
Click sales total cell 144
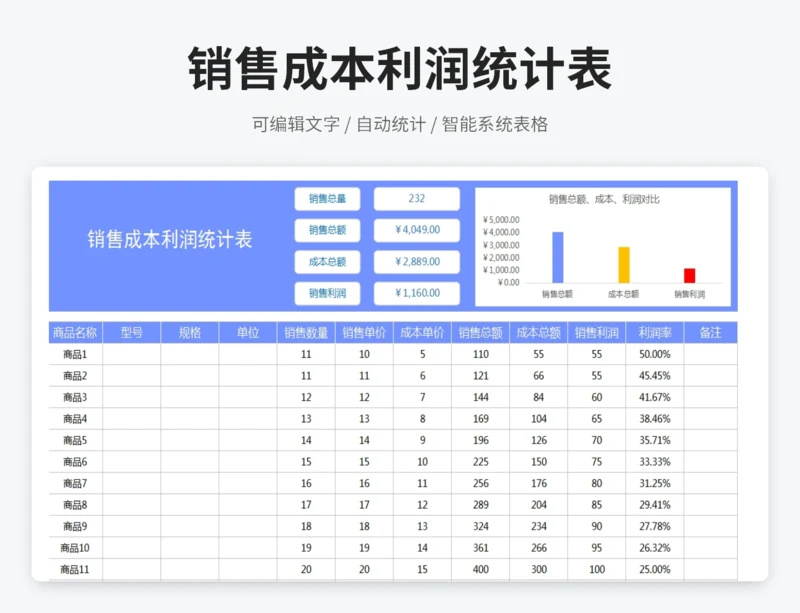click(481, 397)
